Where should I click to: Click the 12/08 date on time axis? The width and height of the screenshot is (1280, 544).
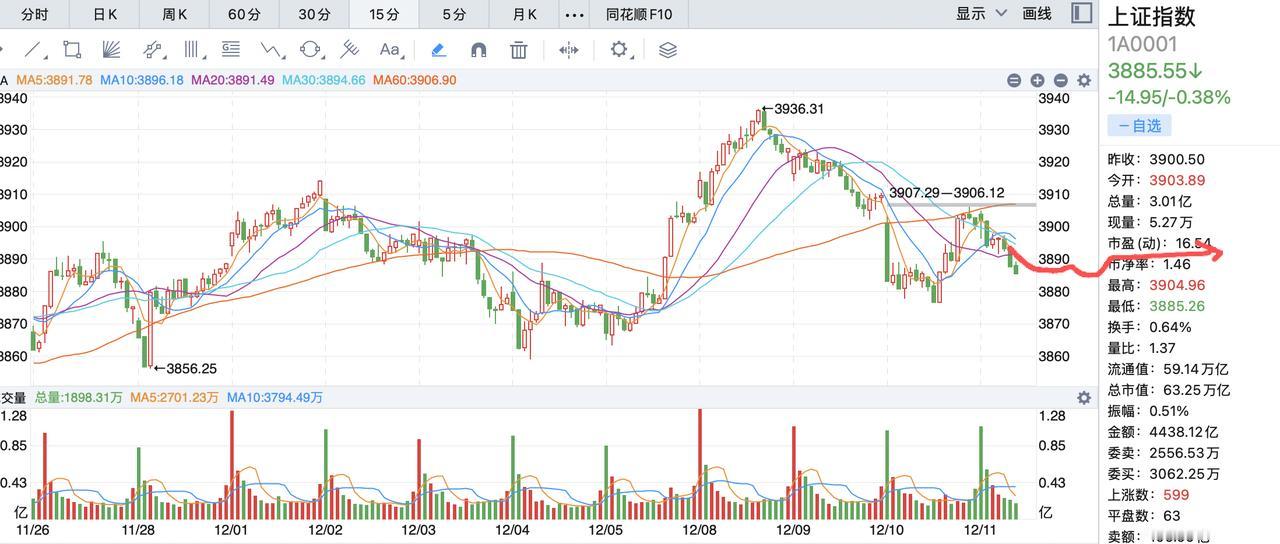click(698, 529)
